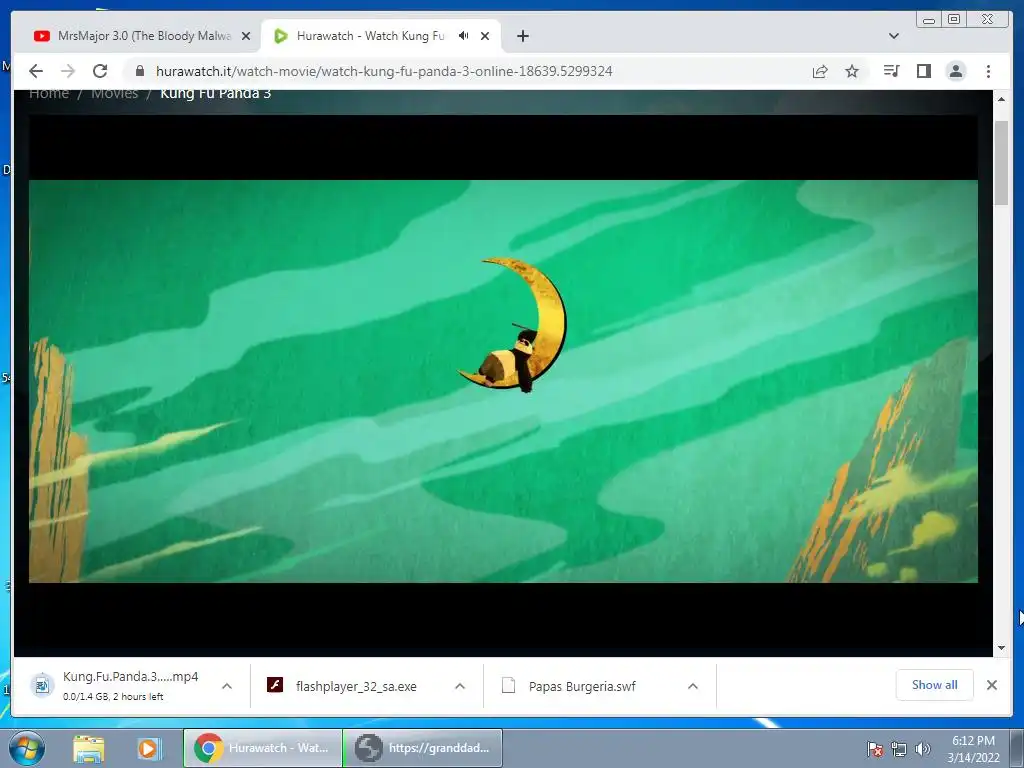The height and width of the screenshot is (768, 1024).
Task: Go forward in browser history
Action: coord(68,71)
